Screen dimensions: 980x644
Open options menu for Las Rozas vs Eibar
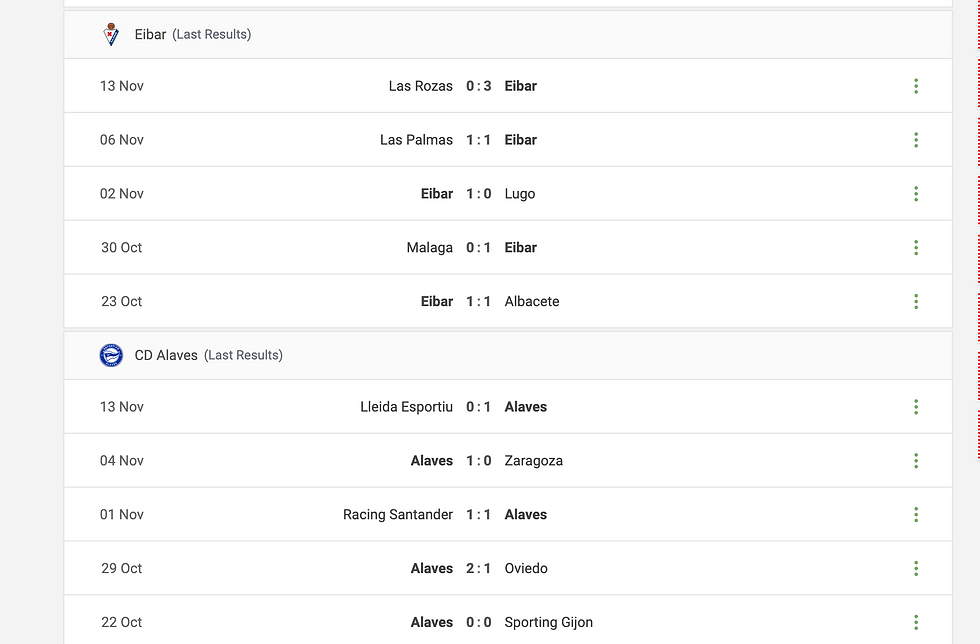pos(916,86)
